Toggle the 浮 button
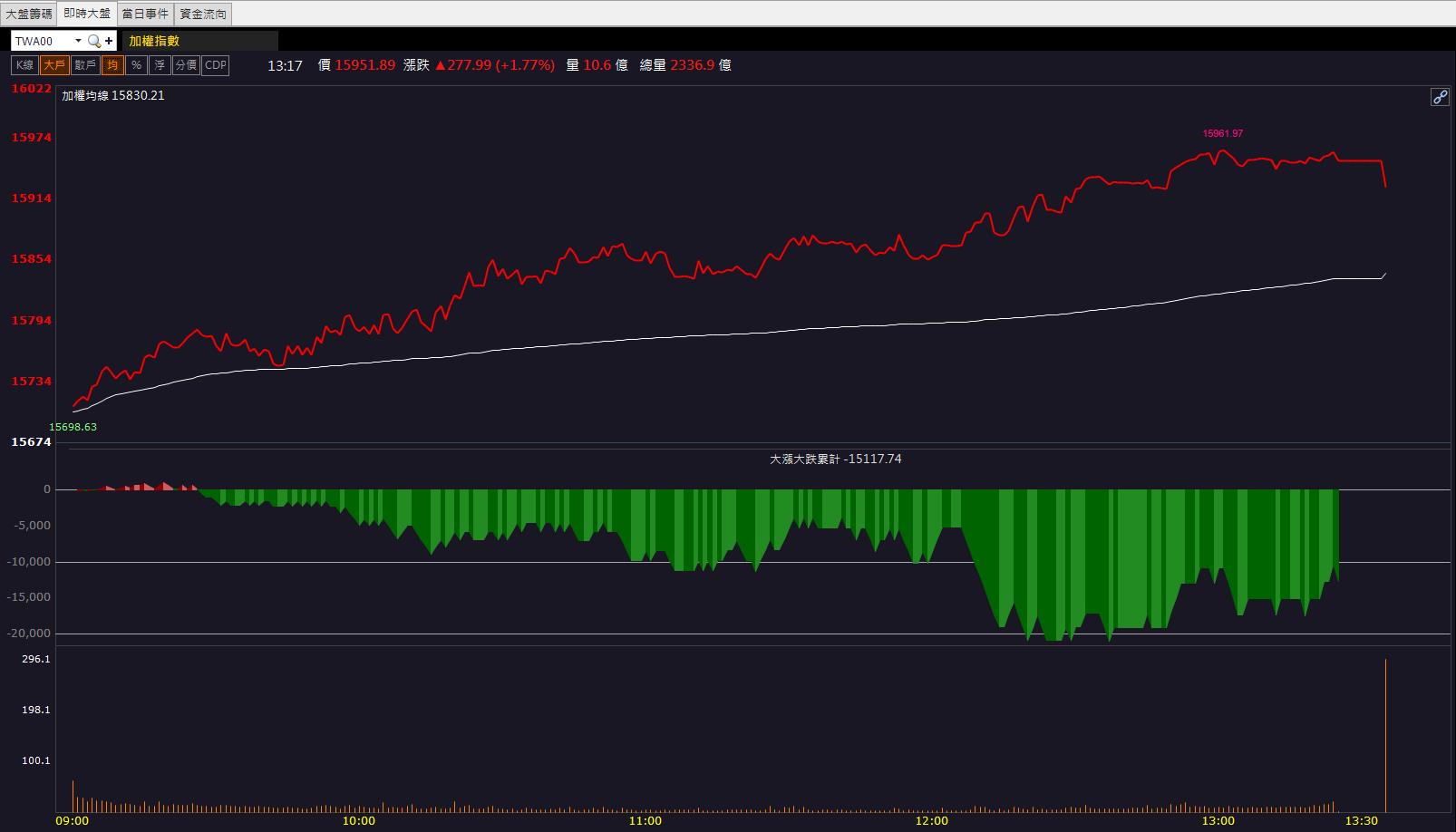This screenshot has width=1456, height=832. [x=160, y=65]
